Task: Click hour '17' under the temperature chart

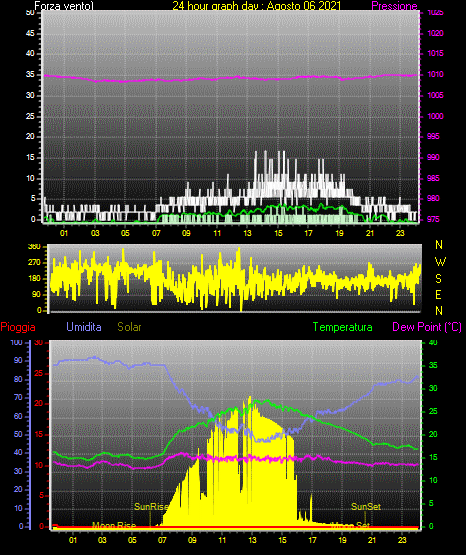Action: (x=312, y=540)
